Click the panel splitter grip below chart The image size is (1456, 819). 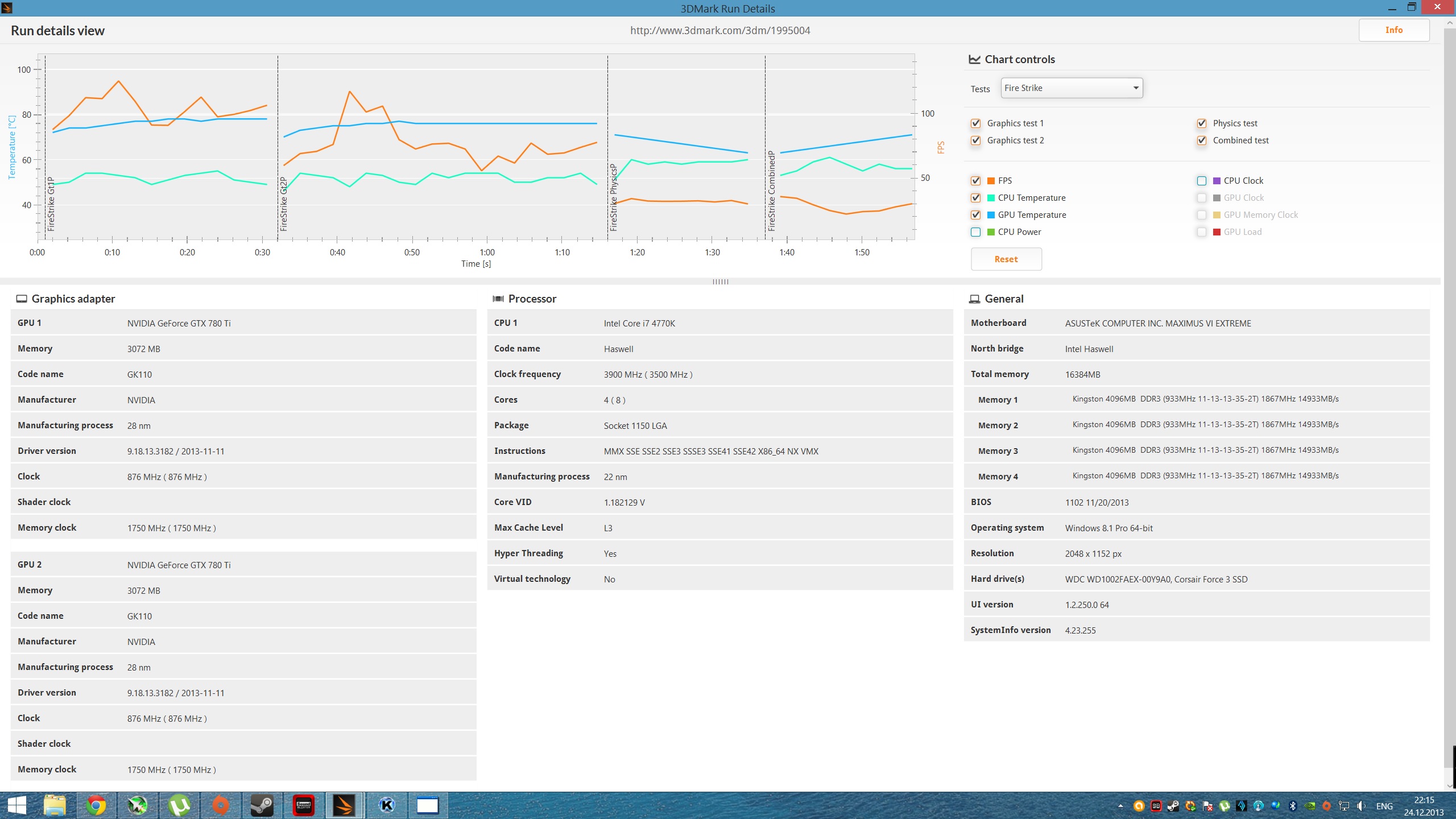(x=720, y=282)
